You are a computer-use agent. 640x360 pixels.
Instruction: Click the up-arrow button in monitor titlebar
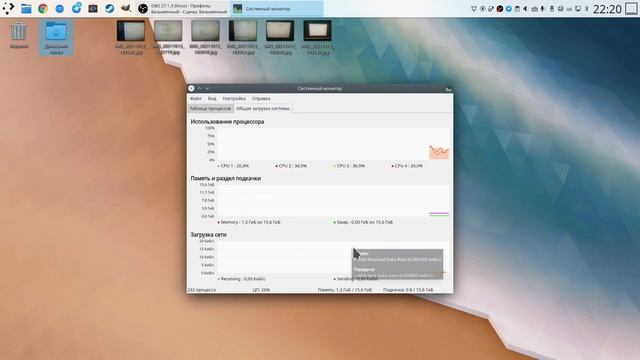200,88
